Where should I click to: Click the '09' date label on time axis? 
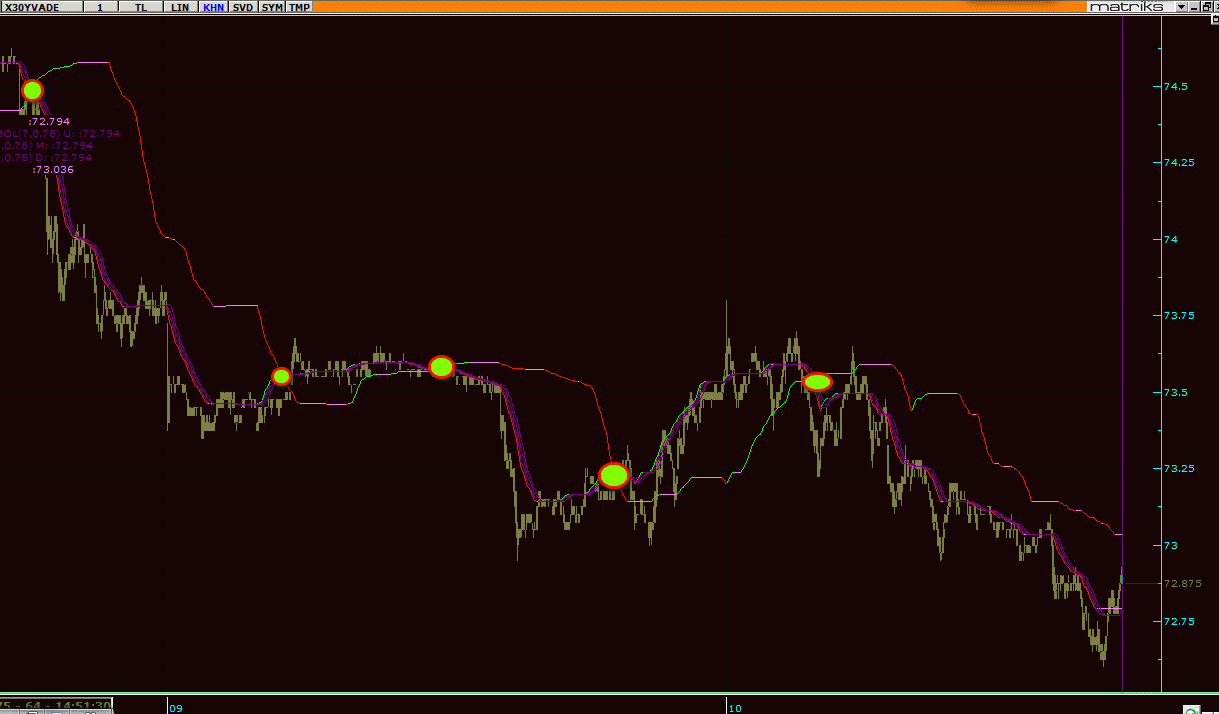click(x=177, y=708)
